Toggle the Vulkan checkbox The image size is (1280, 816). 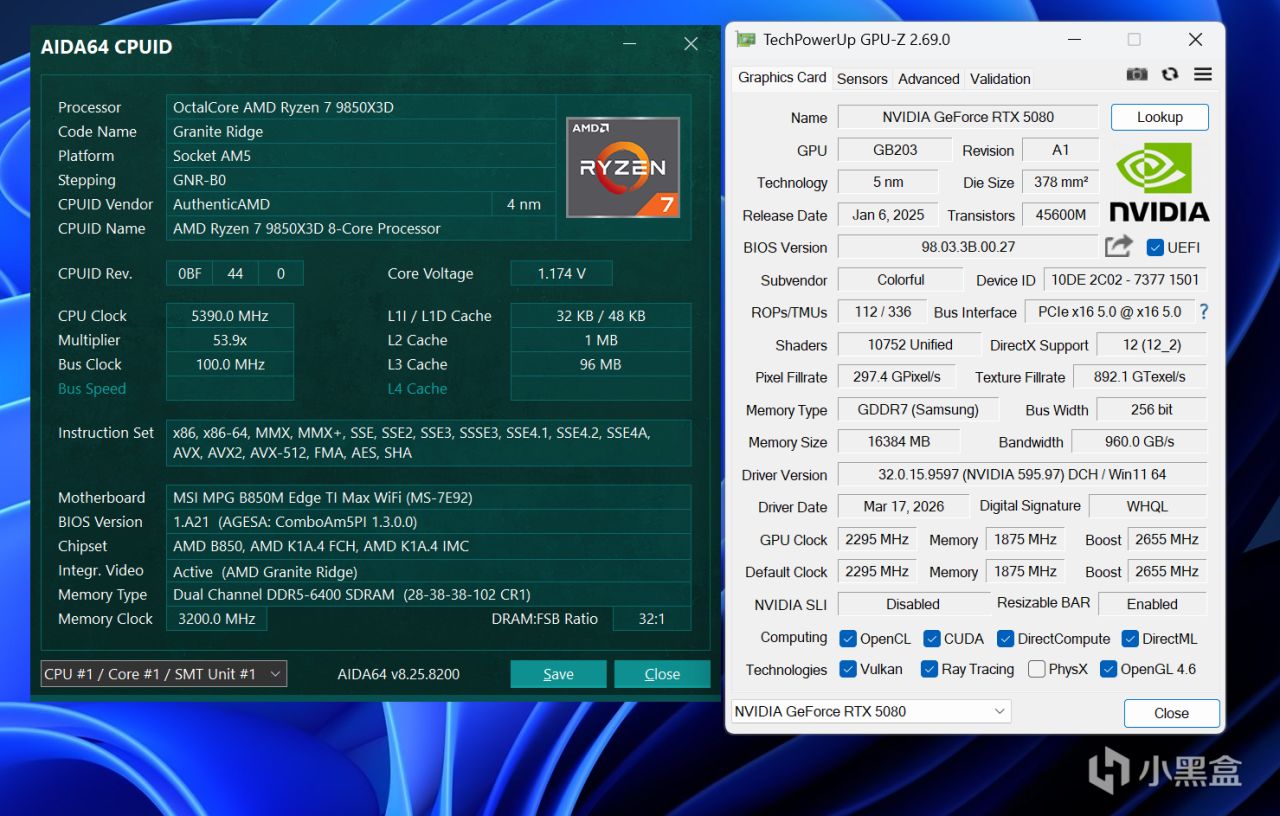pos(848,669)
